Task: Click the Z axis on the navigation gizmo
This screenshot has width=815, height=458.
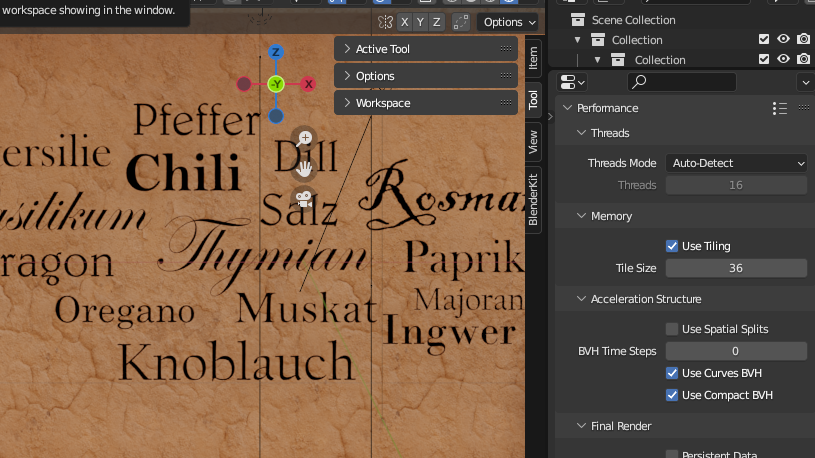Action: (276, 52)
